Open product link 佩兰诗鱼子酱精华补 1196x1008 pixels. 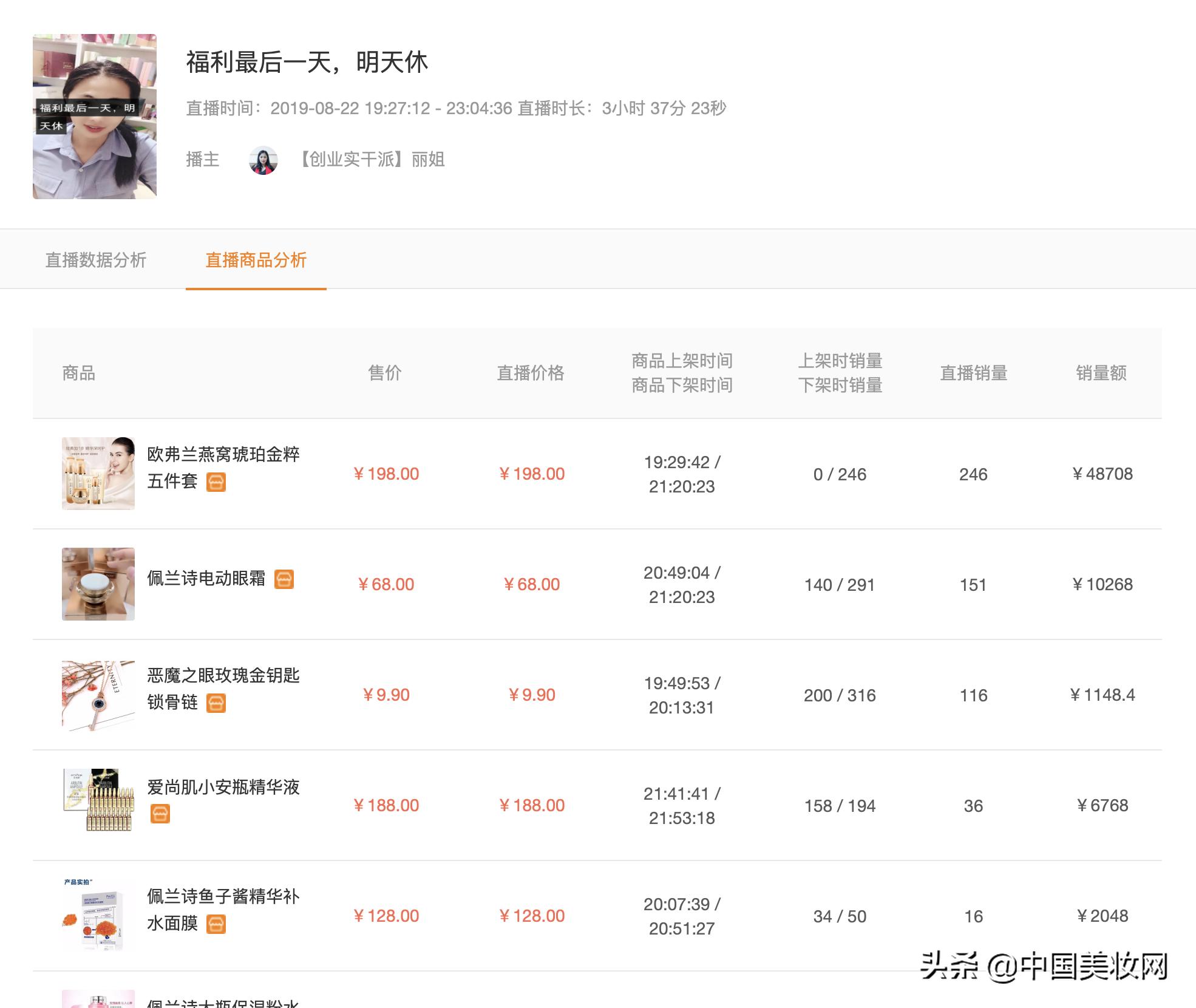[x=223, y=896]
